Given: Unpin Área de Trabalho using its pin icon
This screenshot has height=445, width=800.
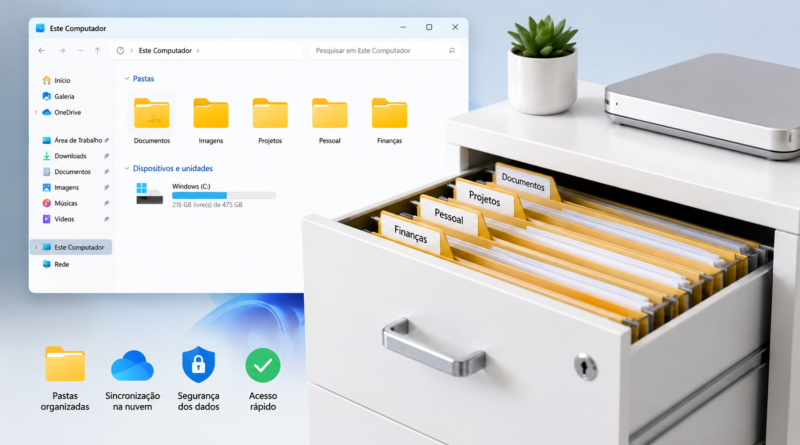Looking at the screenshot, I should tap(107, 140).
